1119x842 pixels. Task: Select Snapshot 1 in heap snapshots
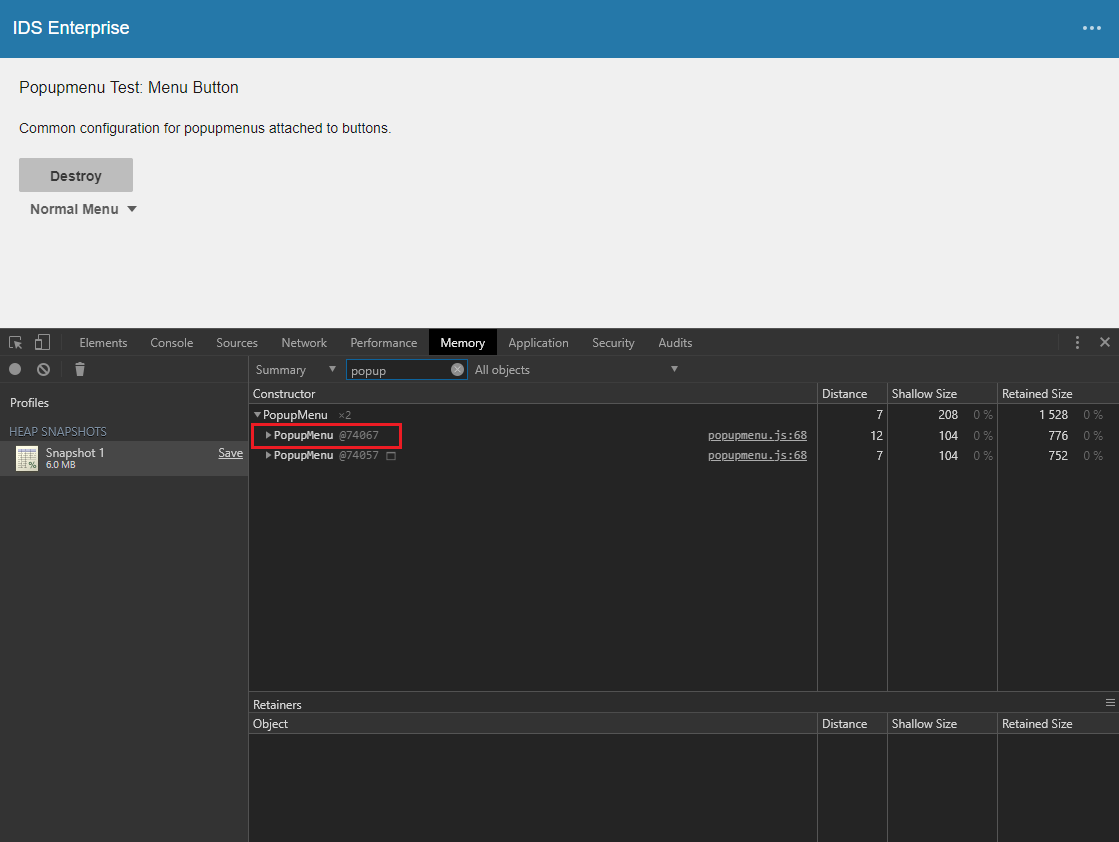click(x=124, y=458)
